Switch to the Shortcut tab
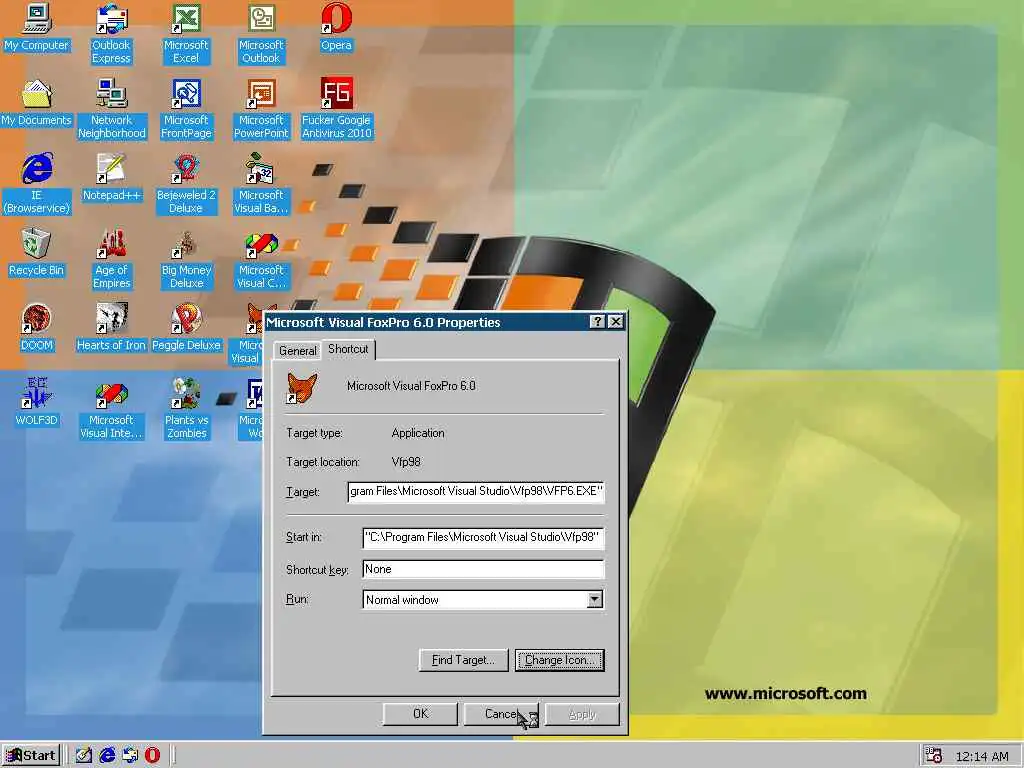1024x768 pixels. click(348, 349)
